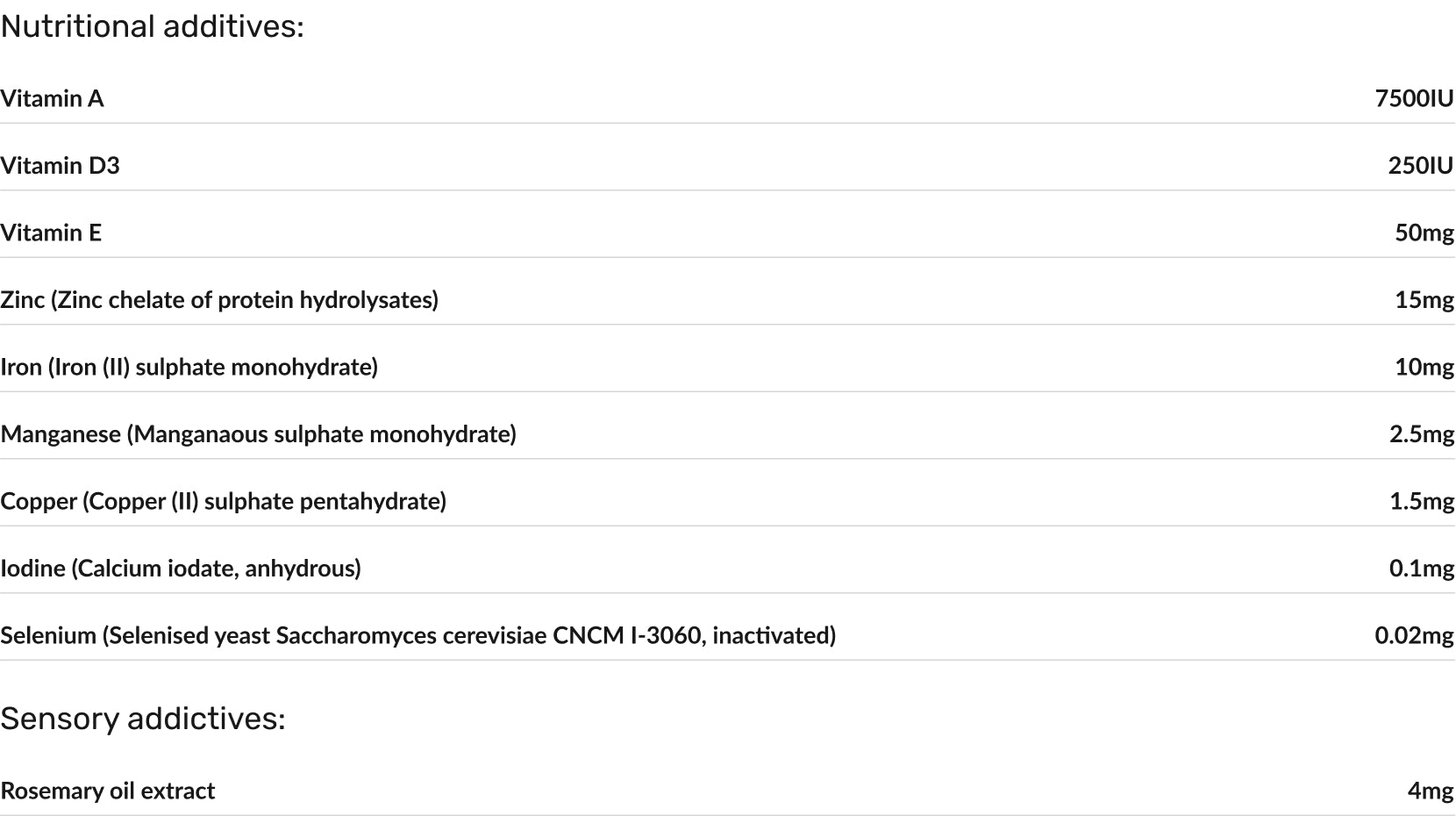Click the Iron (II) sulphate monohydrate label
This screenshot has height=816, width=1456.
click(189, 367)
